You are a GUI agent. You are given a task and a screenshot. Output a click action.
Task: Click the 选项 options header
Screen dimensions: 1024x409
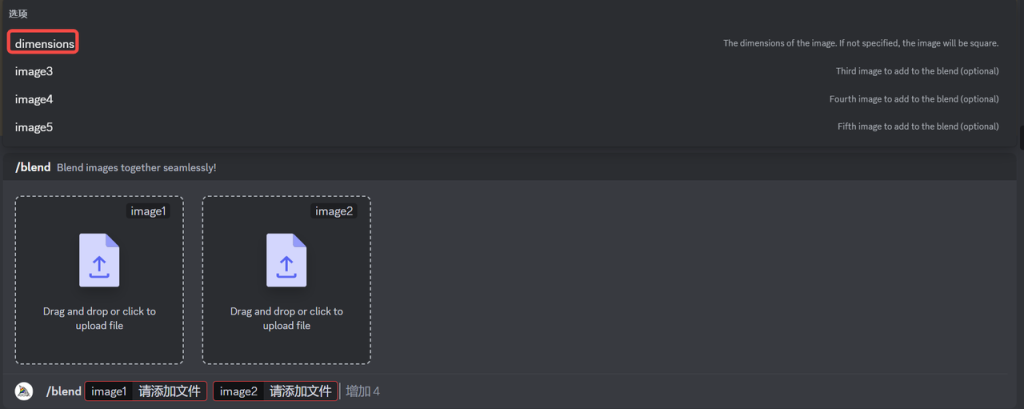tap(18, 14)
